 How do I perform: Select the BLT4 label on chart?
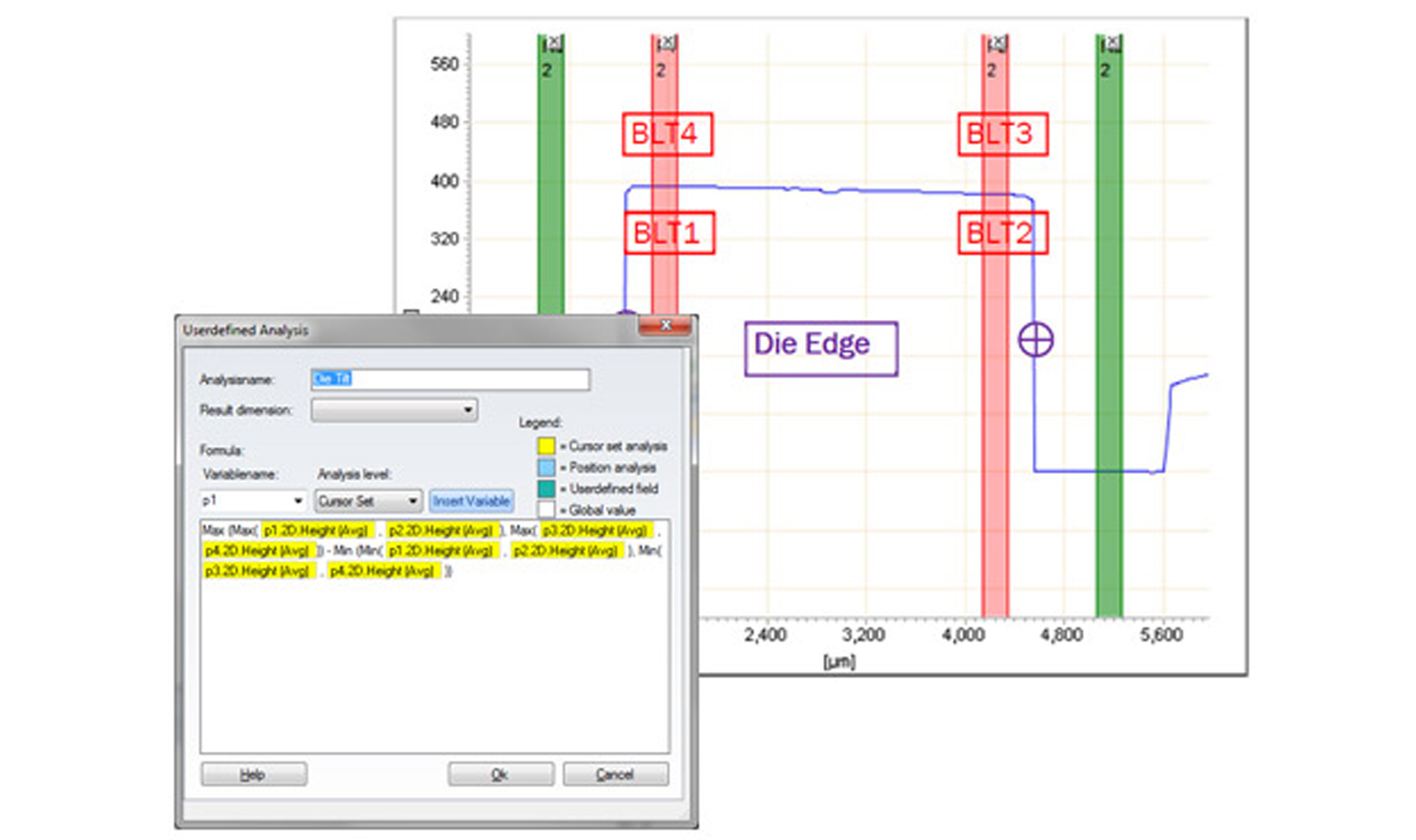click(x=666, y=135)
